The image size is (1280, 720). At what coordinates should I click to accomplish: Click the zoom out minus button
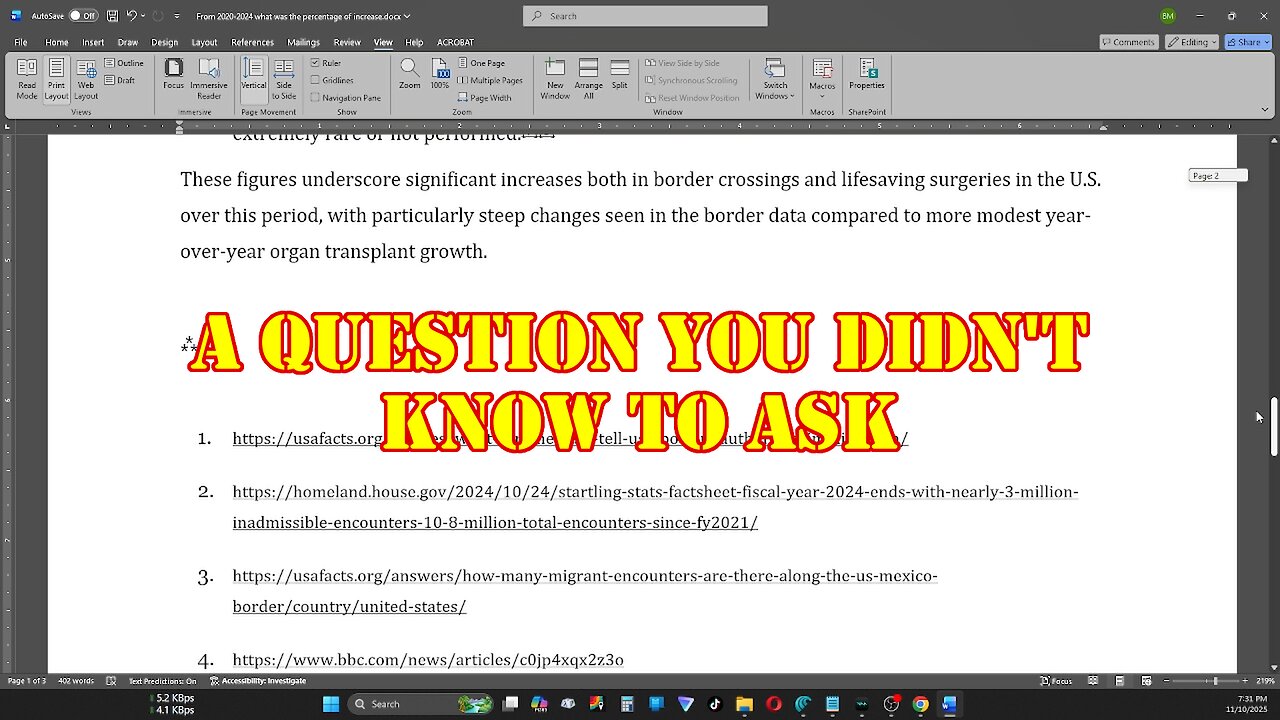(1165, 681)
